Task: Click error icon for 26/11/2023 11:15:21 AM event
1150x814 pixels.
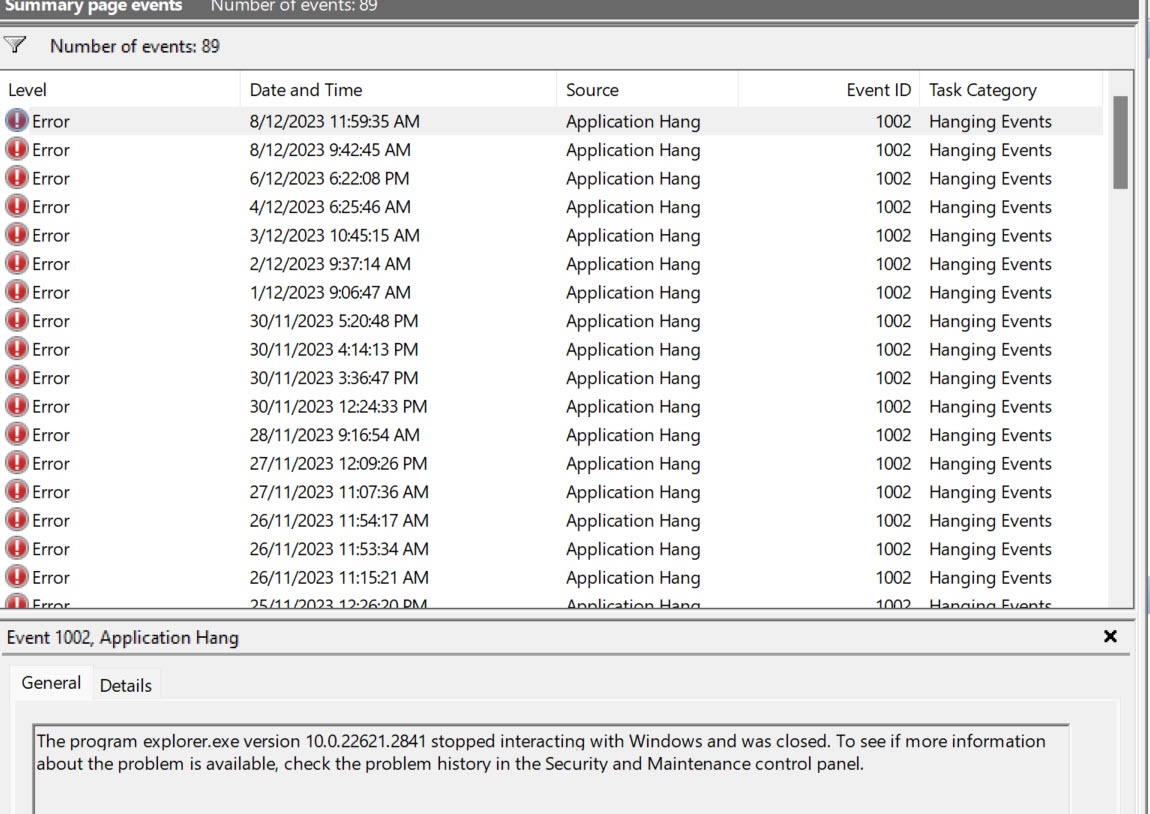Action: [x=16, y=577]
